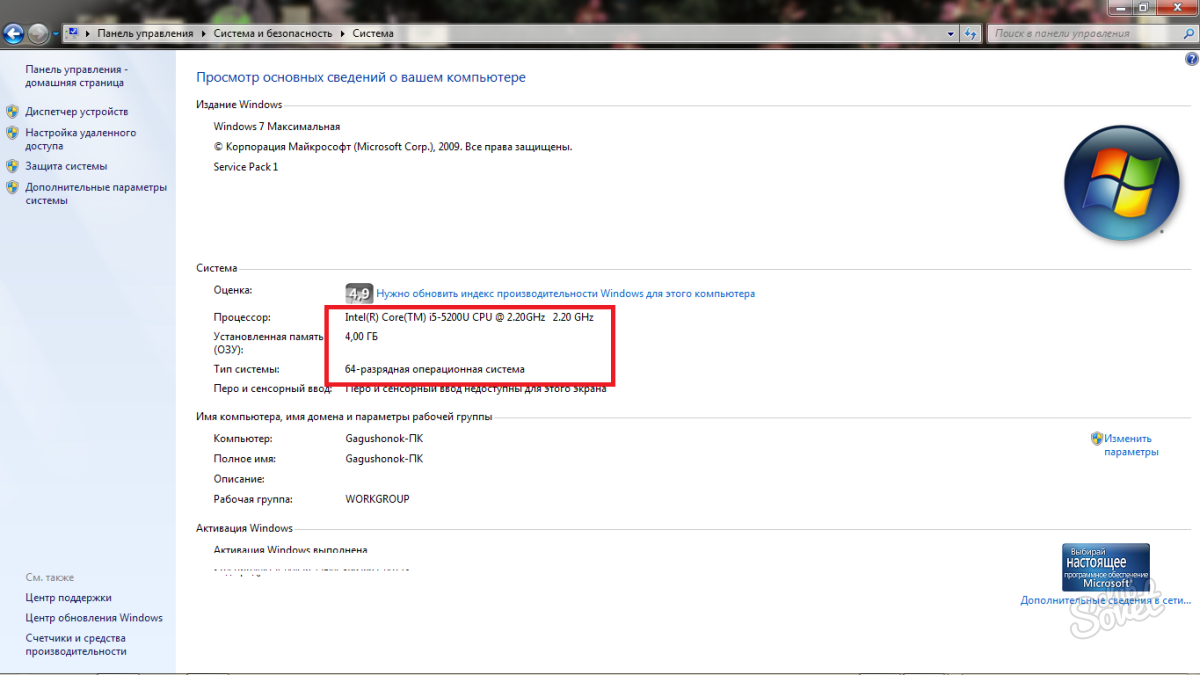This screenshot has width=1200, height=675.
Task: Click 'Service Pack 1' text
Action: click(246, 167)
